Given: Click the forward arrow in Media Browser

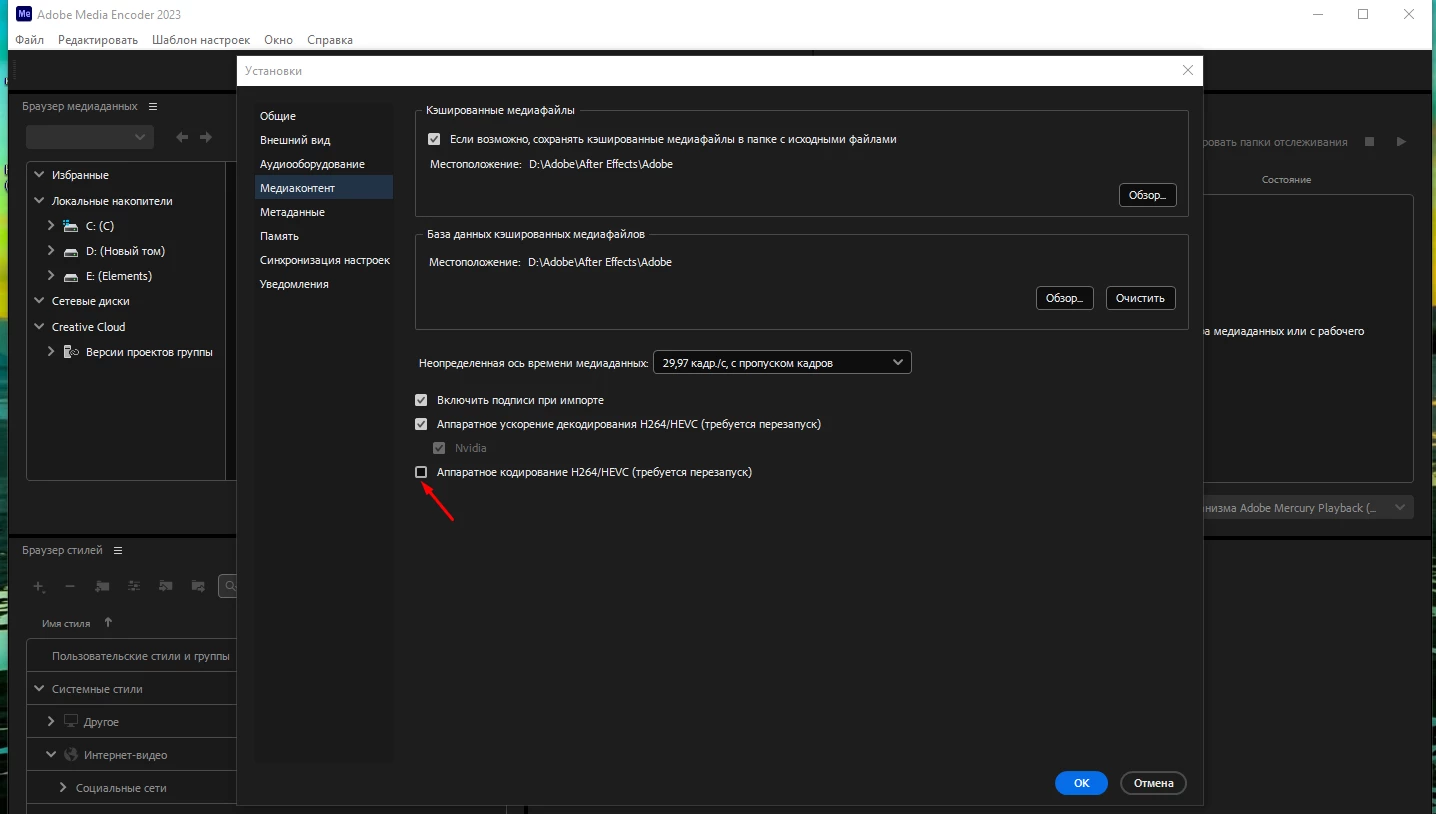Looking at the screenshot, I should click(206, 137).
